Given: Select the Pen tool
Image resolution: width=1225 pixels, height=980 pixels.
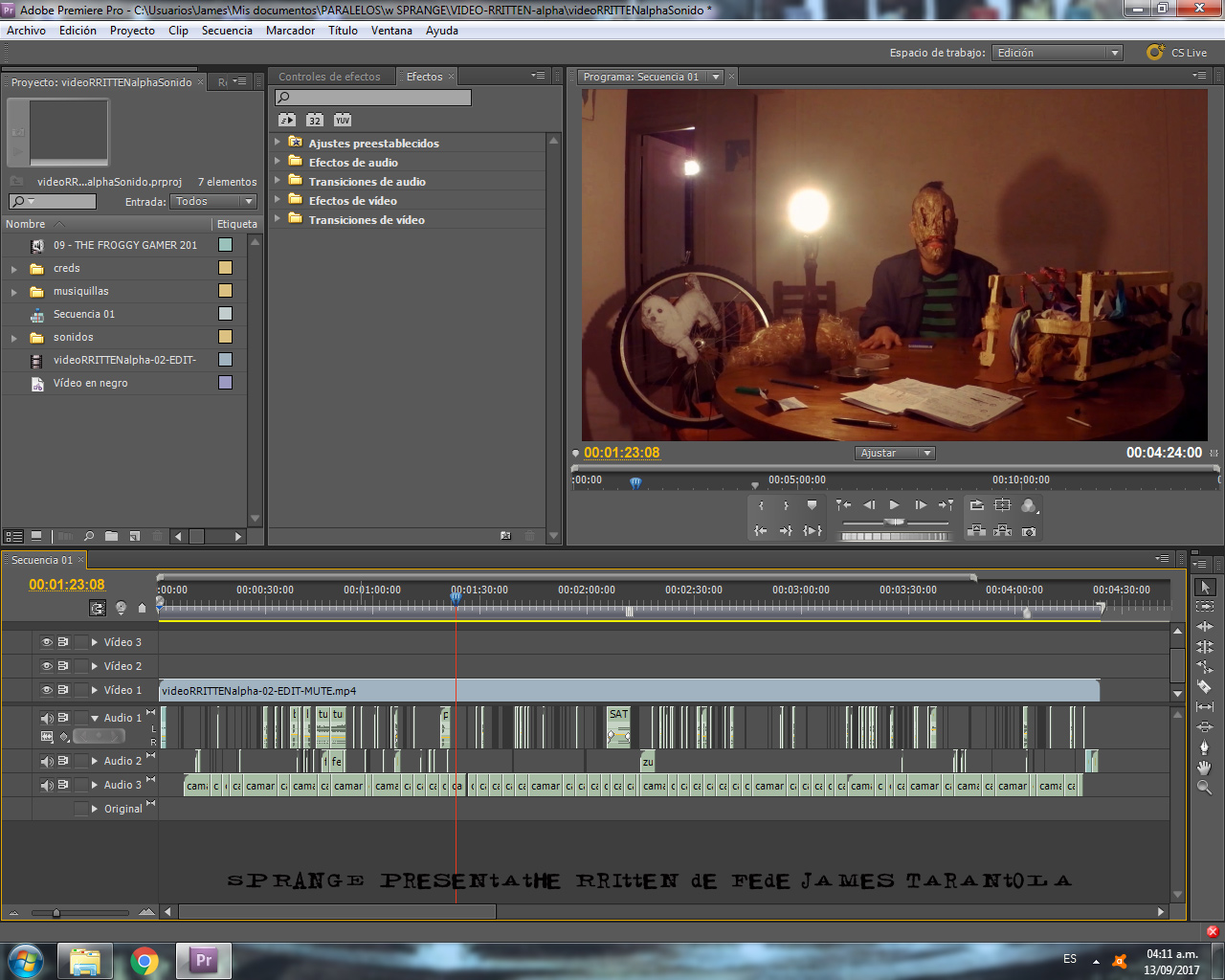Looking at the screenshot, I should [x=1205, y=747].
